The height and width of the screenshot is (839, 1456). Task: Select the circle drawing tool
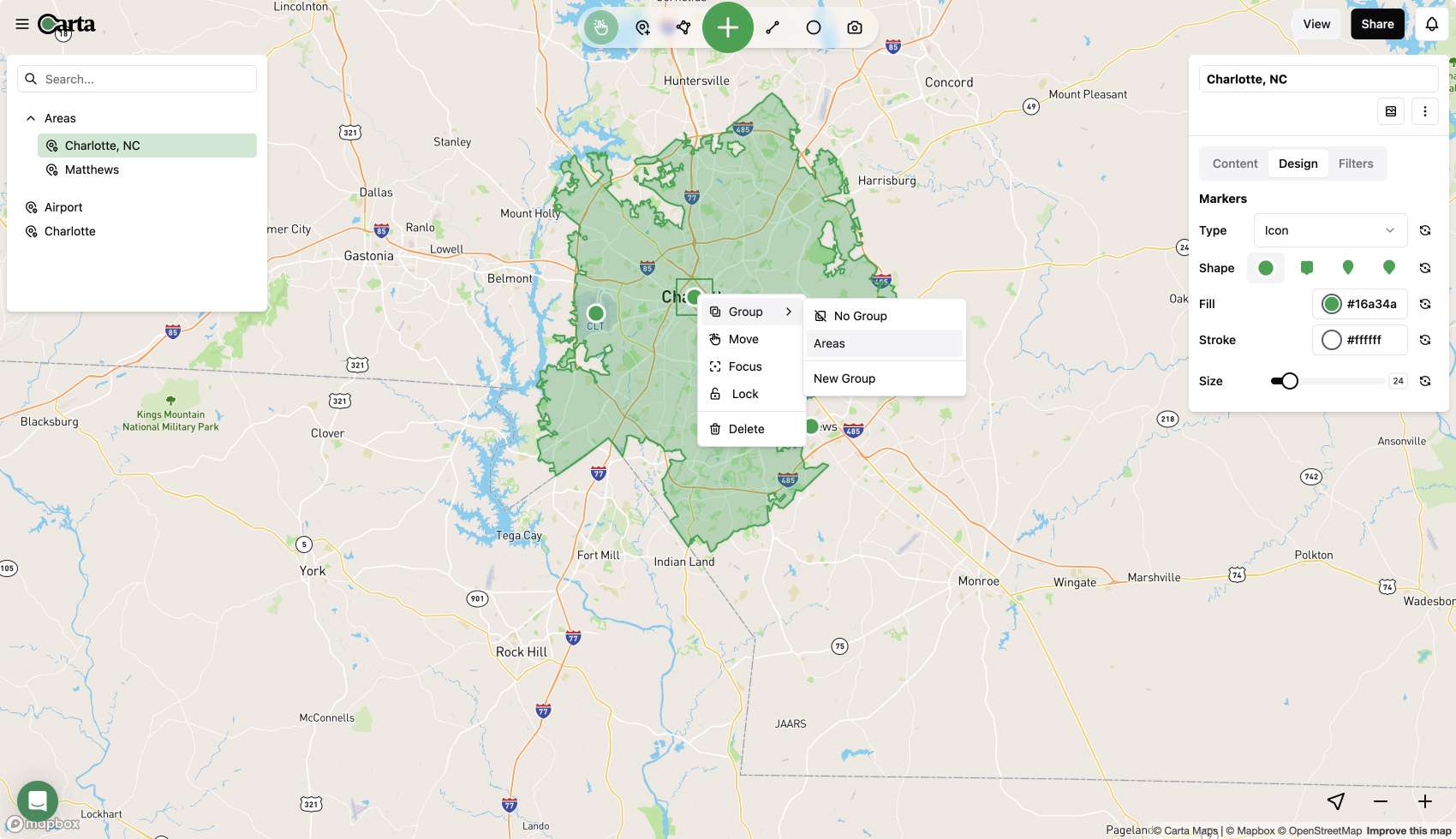812,27
